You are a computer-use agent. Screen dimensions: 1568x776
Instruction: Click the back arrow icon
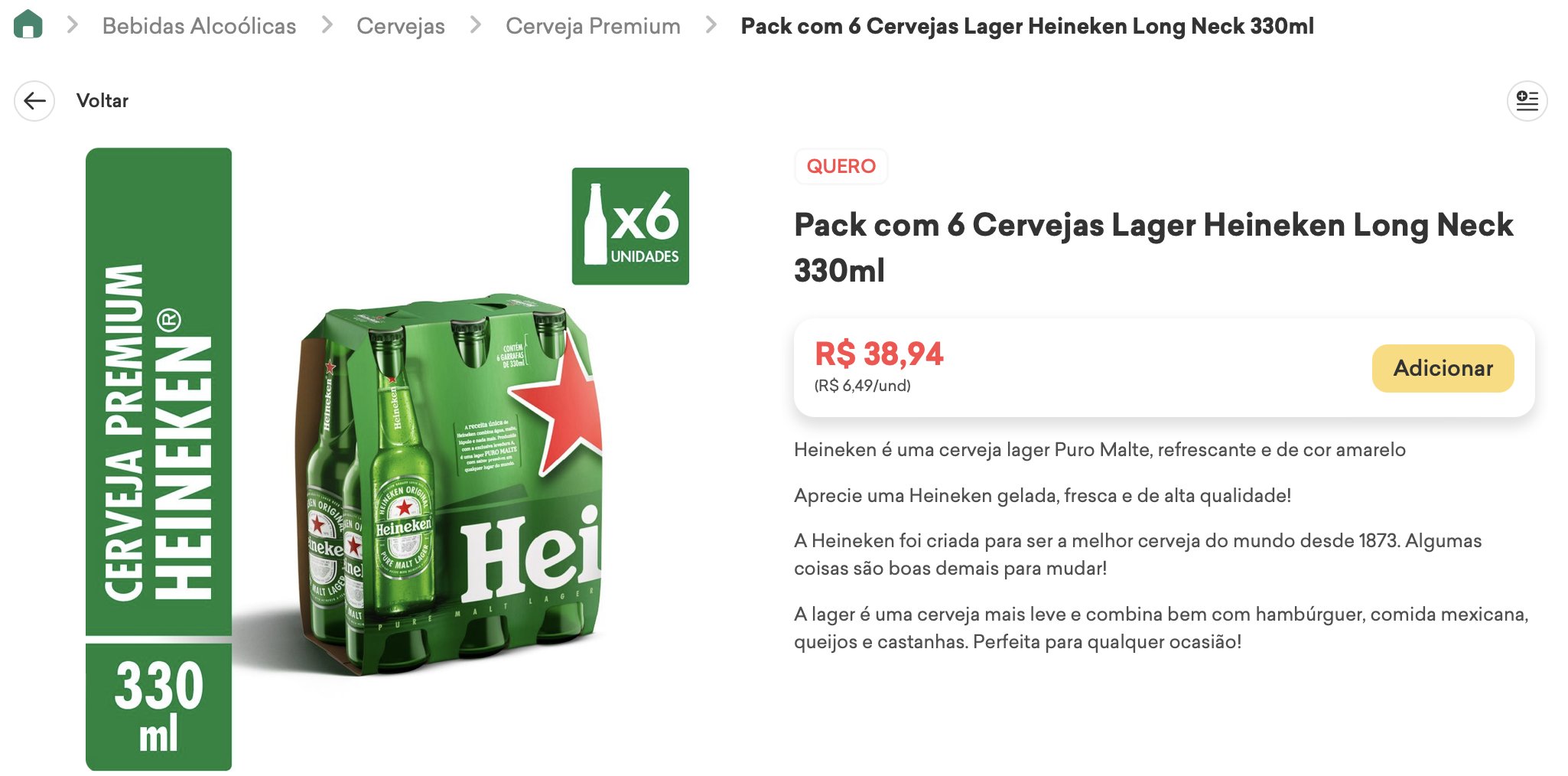[x=34, y=101]
